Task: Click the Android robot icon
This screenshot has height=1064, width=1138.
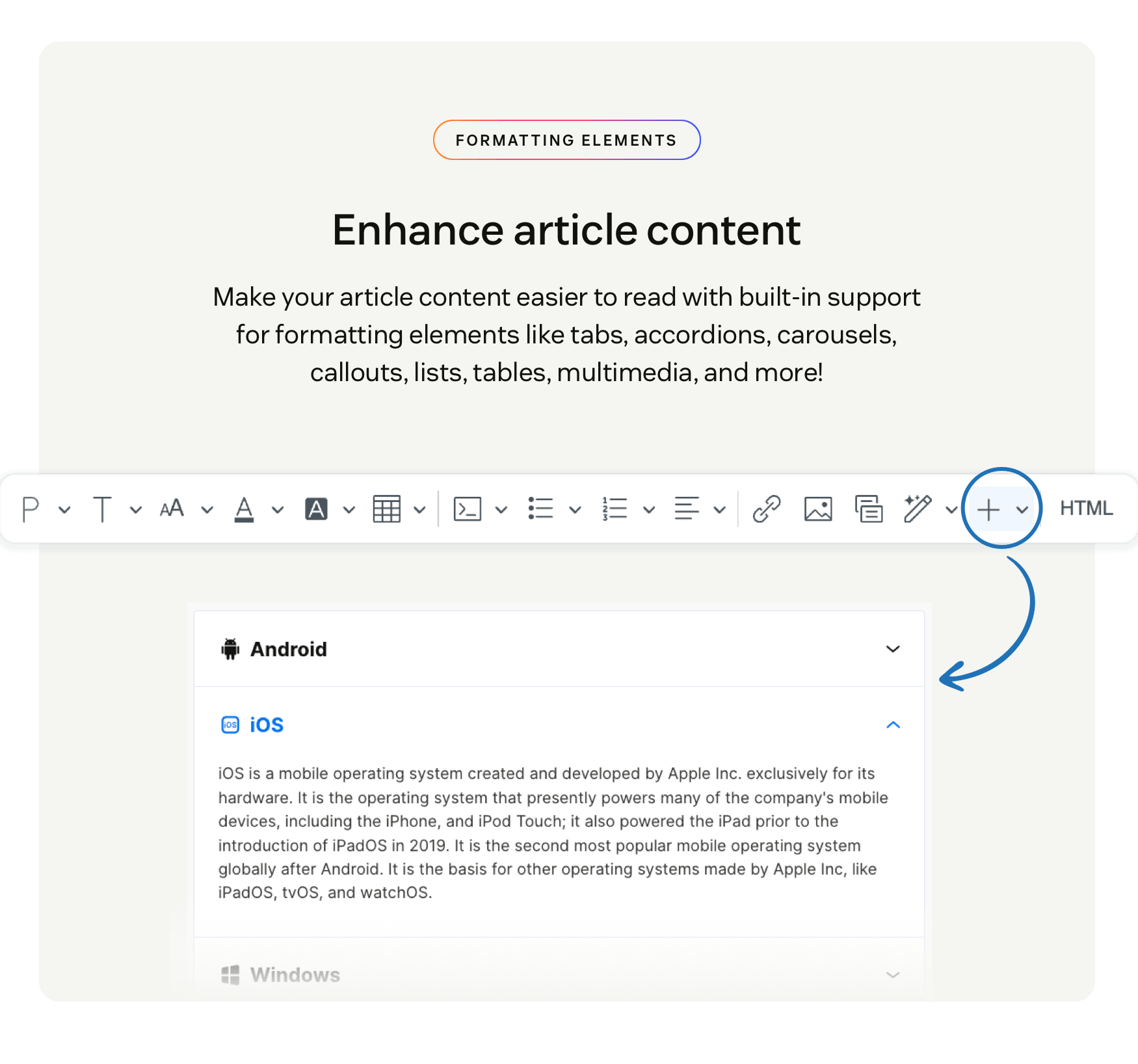Action: tap(230, 649)
